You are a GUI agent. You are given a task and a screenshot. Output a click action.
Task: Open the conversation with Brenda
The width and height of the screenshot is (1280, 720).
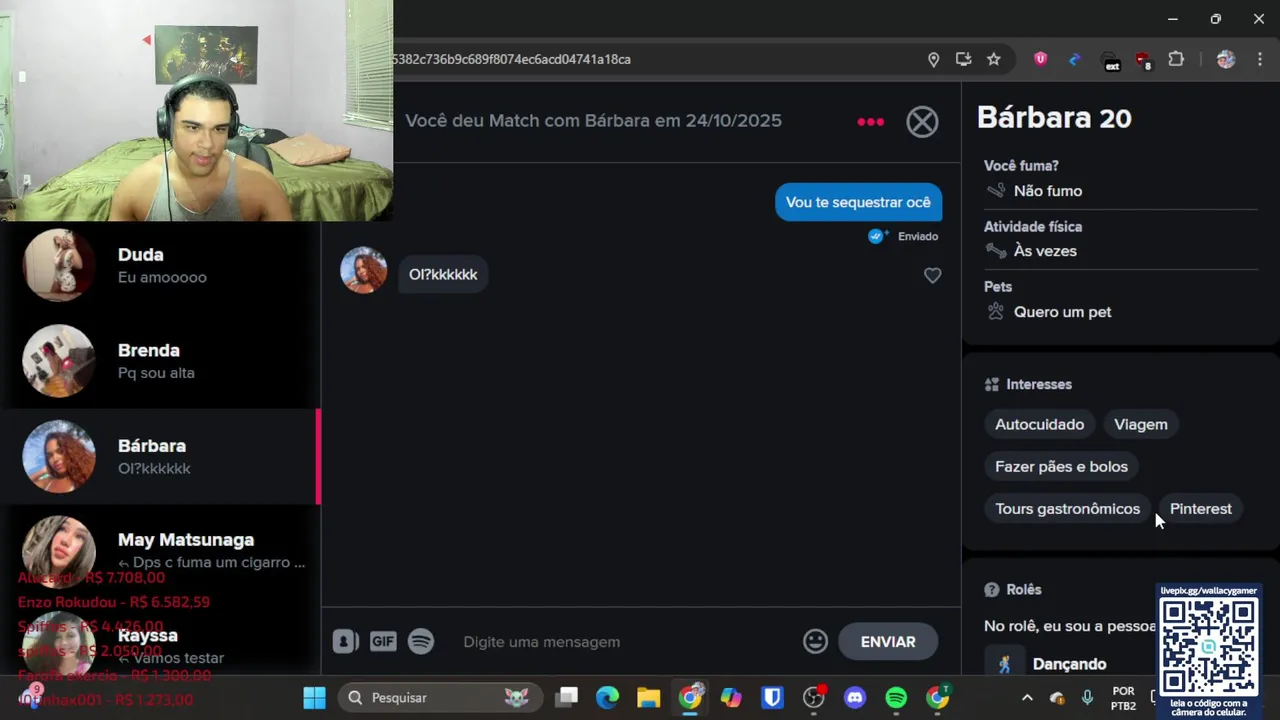160,361
